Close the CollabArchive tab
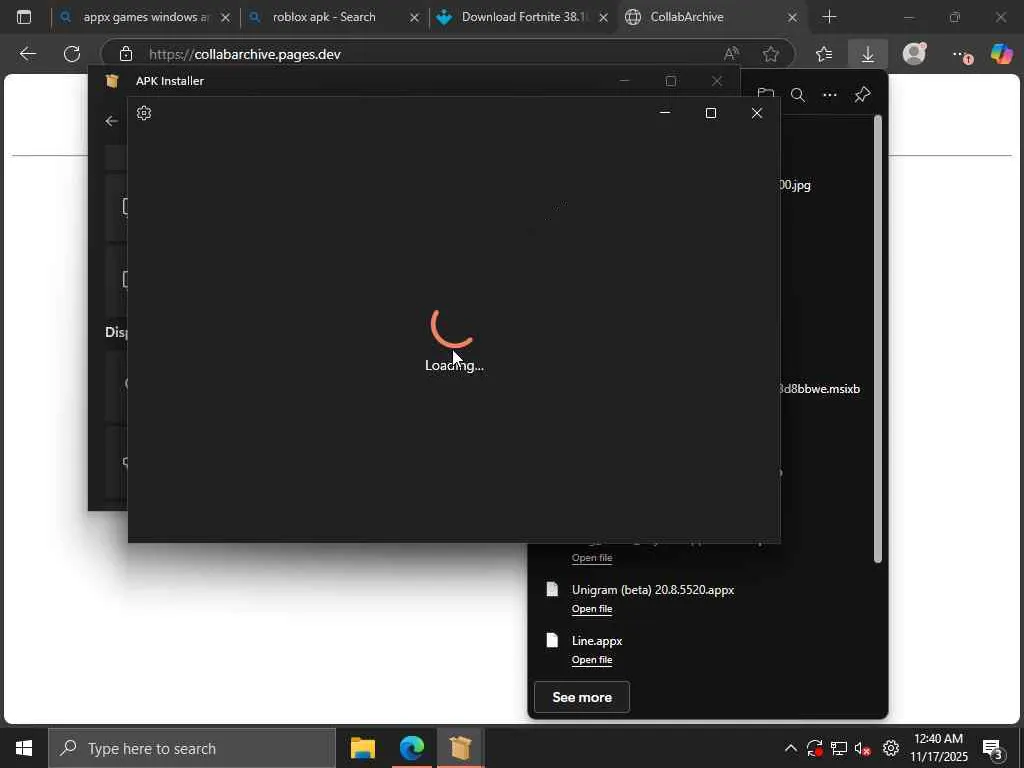 792,18
